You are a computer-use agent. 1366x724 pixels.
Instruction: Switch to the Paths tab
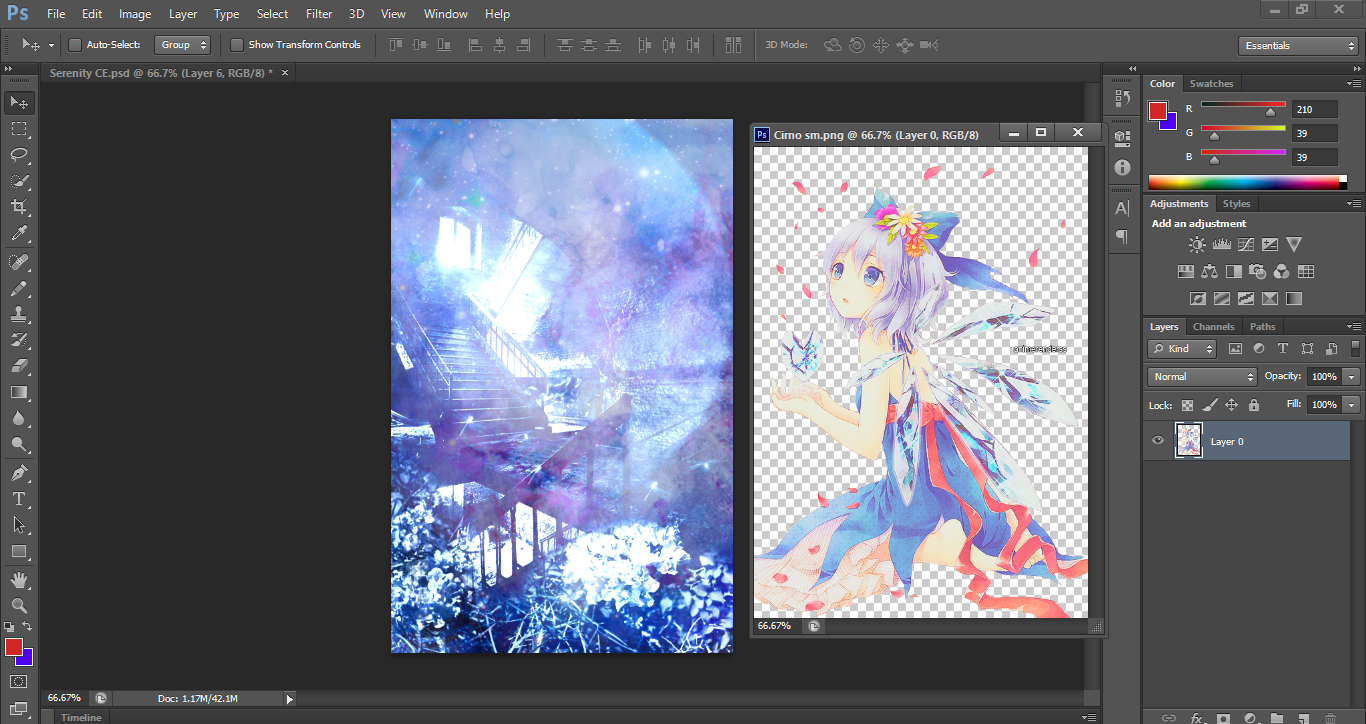pos(1262,327)
